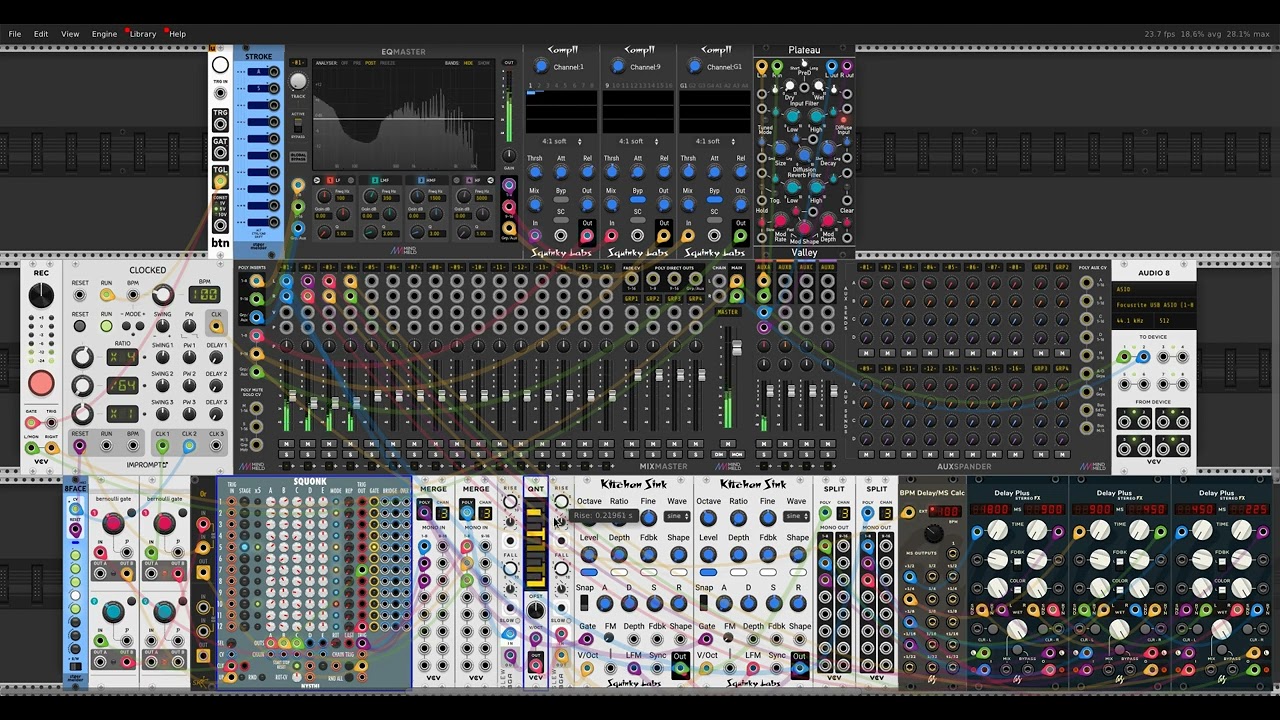Click the CLK 2 output jack on Clocked
The image size is (1280, 720).
[x=189, y=446]
